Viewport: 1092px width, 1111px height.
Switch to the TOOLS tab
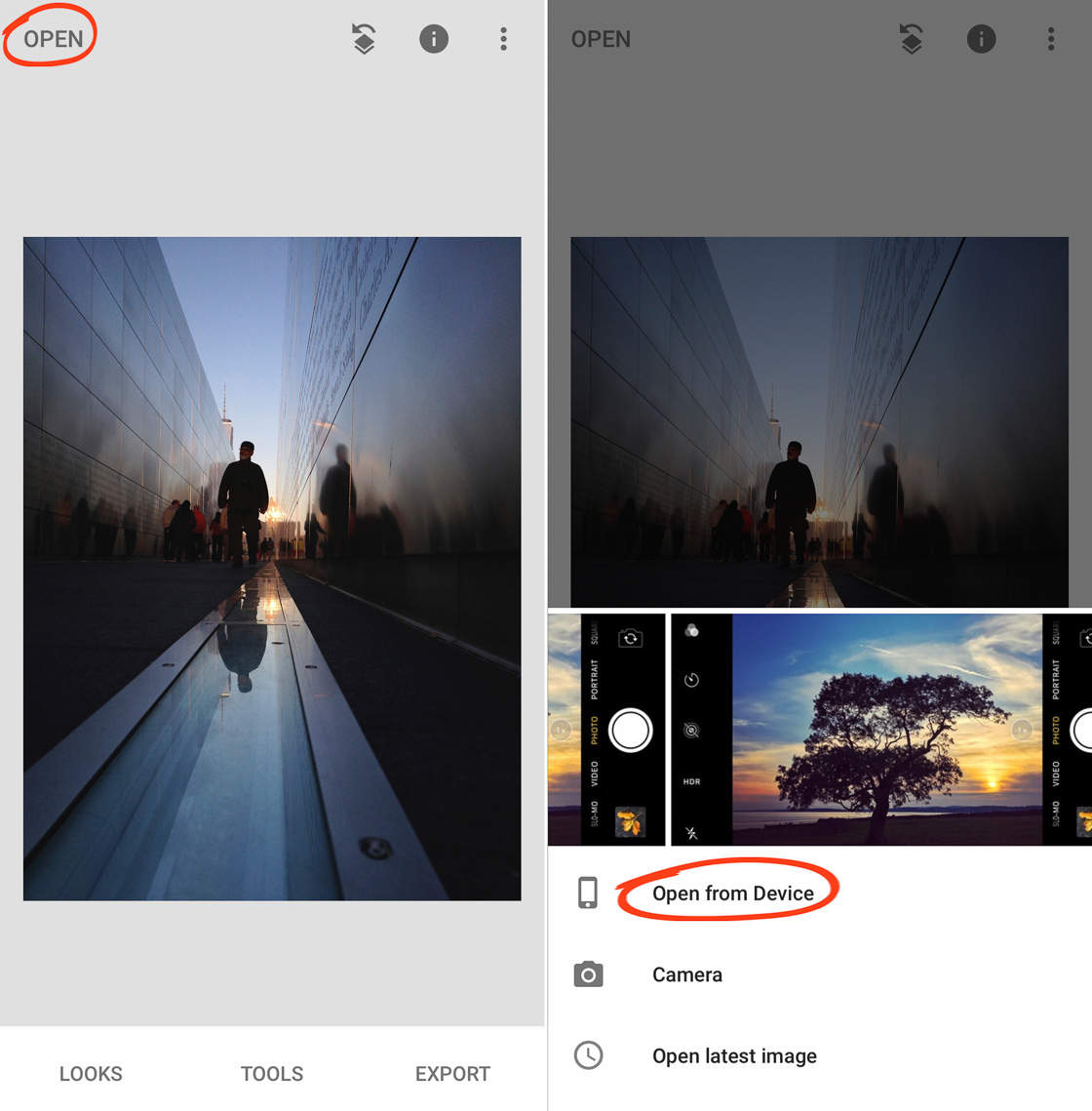pyautogui.click(x=272, y=1074)
